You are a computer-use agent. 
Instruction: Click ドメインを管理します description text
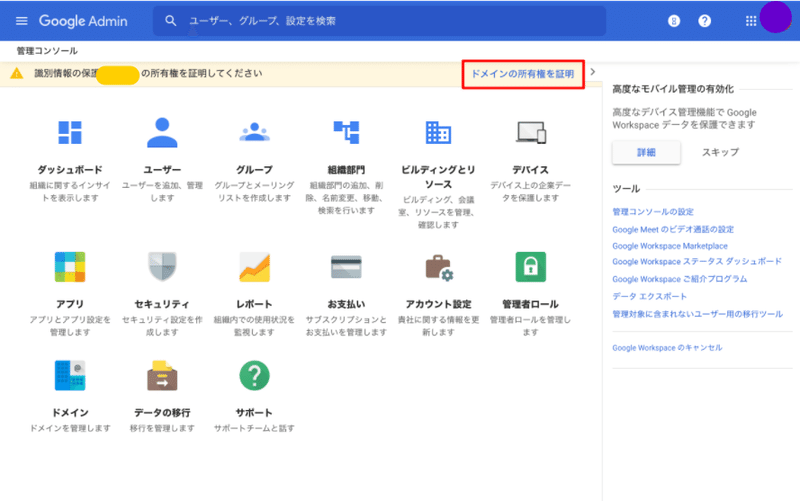tap(70, 429)
